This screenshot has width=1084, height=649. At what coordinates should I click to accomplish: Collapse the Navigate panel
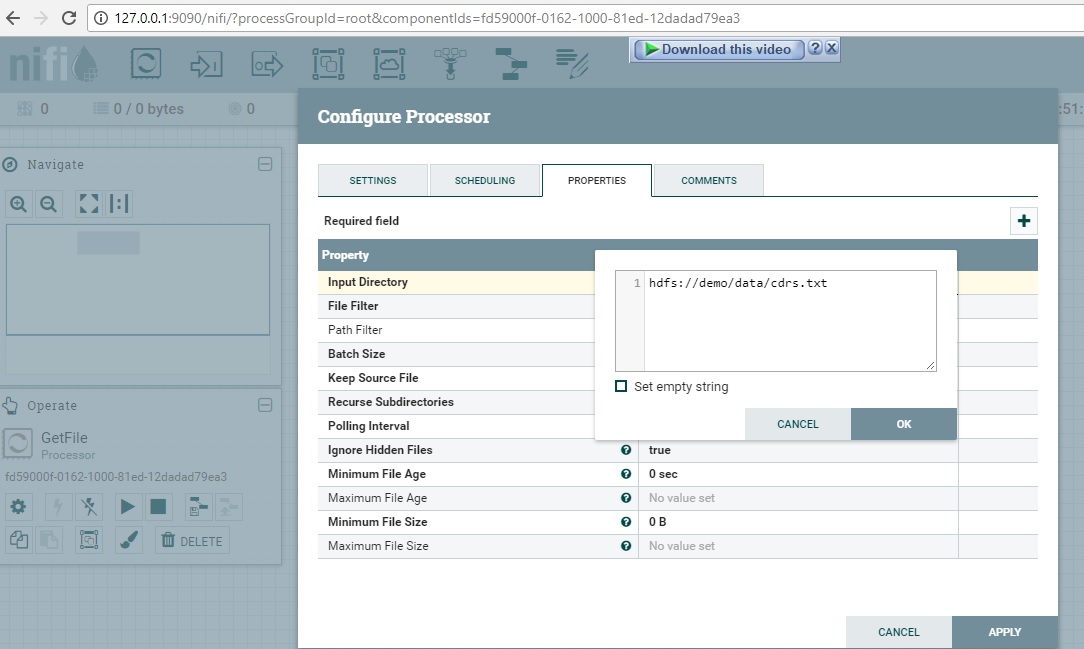[265, 164]
